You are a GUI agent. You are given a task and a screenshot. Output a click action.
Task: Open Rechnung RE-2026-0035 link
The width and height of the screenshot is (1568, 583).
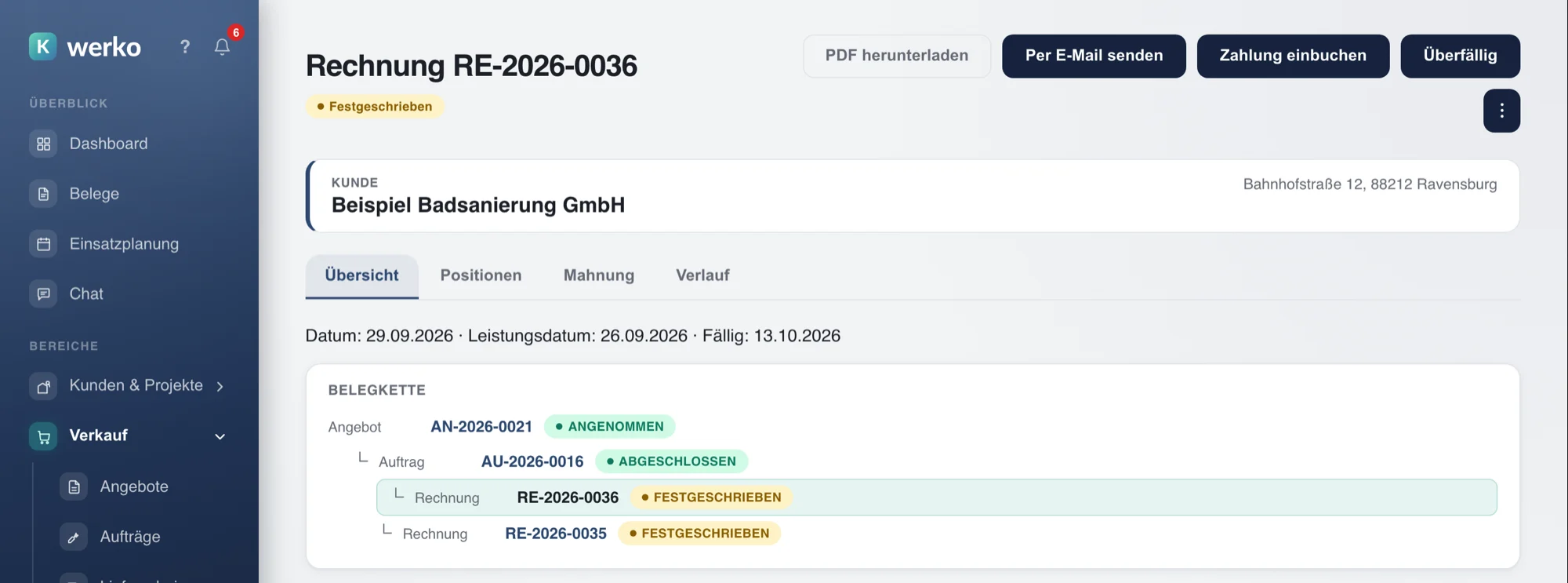click(556, 534)
